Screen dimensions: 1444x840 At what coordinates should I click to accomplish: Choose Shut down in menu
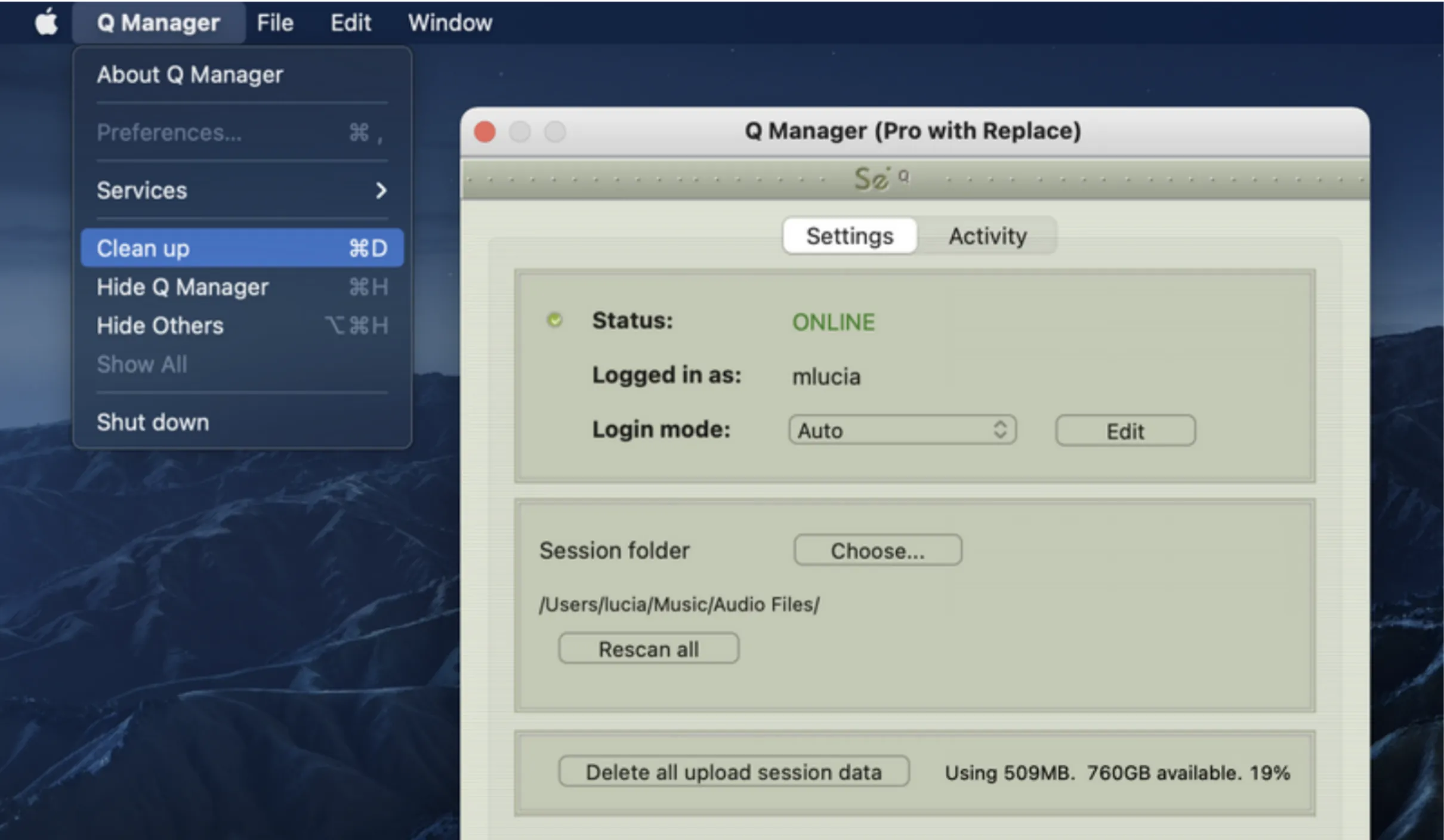pos(242,422)
